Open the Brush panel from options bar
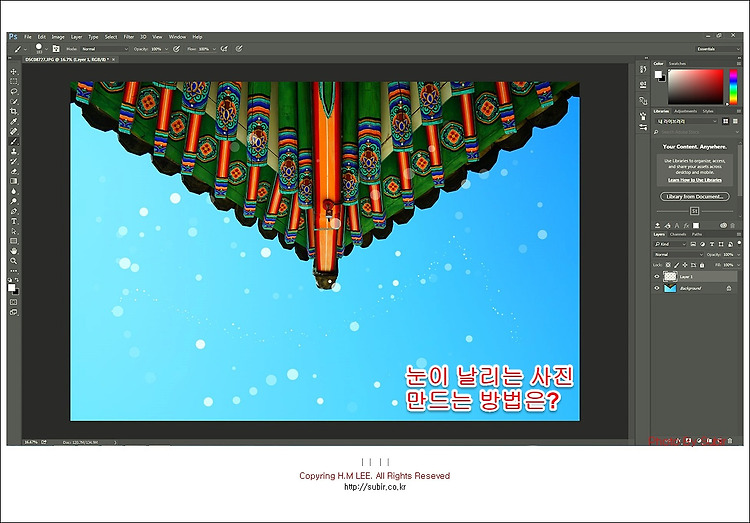Viewport: 750px width, 523px height. click(56, 49)
